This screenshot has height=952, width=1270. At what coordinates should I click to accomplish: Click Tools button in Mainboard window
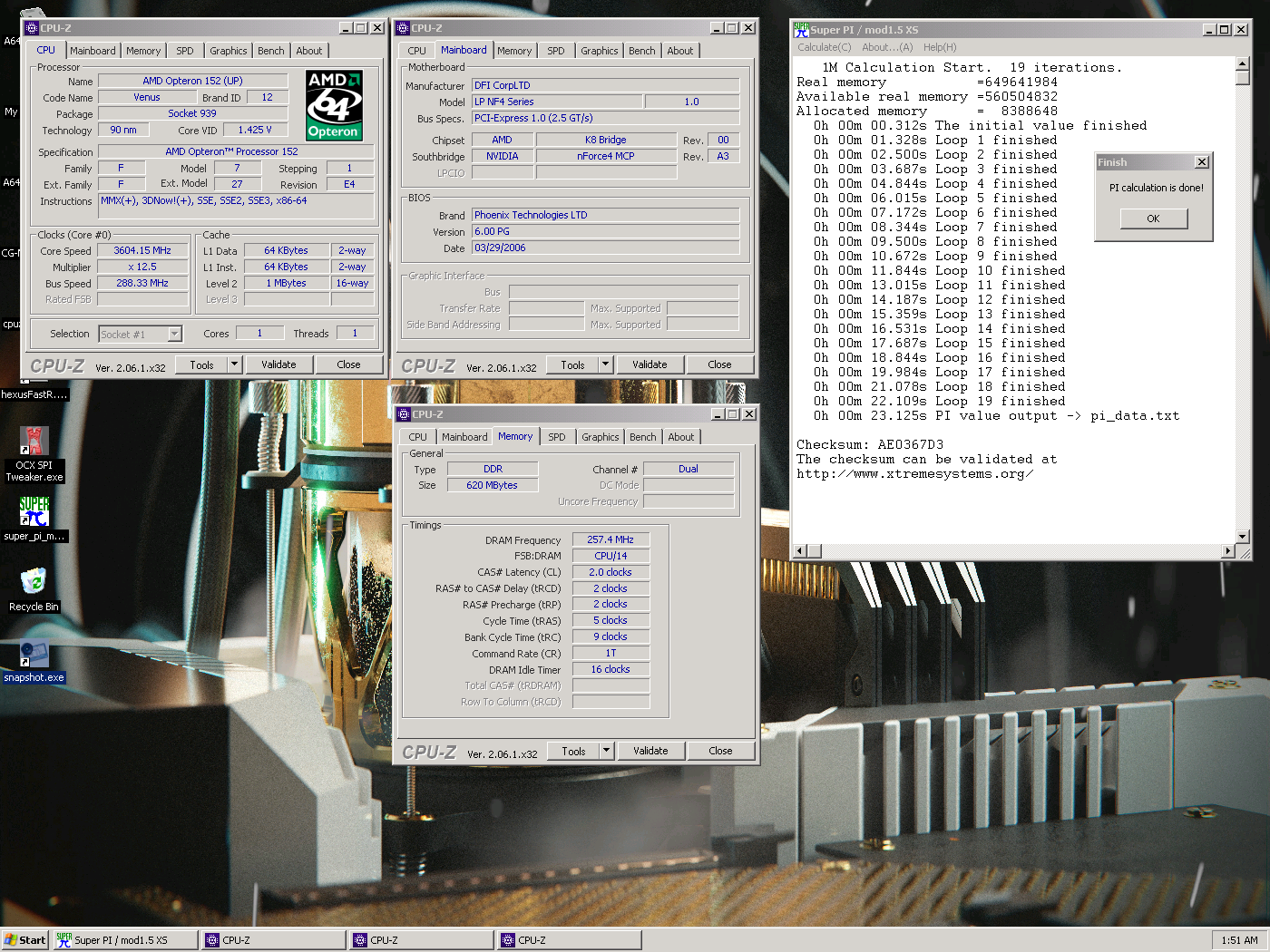(x=572, y=364)
